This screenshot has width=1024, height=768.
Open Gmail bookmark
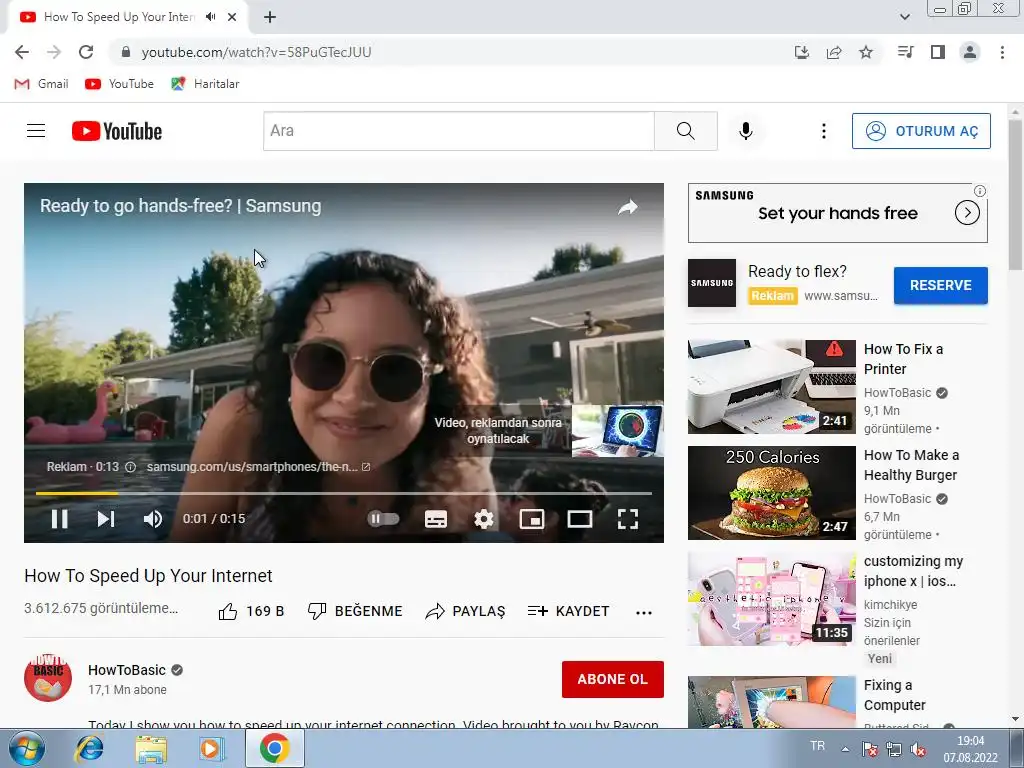point(42,84)
